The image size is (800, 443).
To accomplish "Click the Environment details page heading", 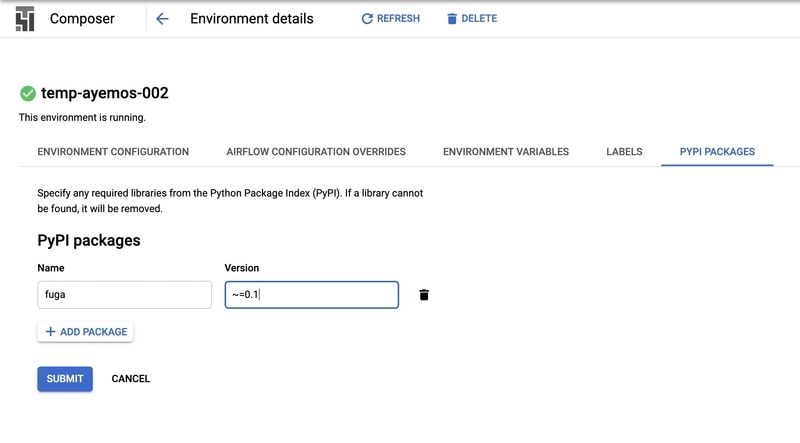I will [x=251, y=18].
